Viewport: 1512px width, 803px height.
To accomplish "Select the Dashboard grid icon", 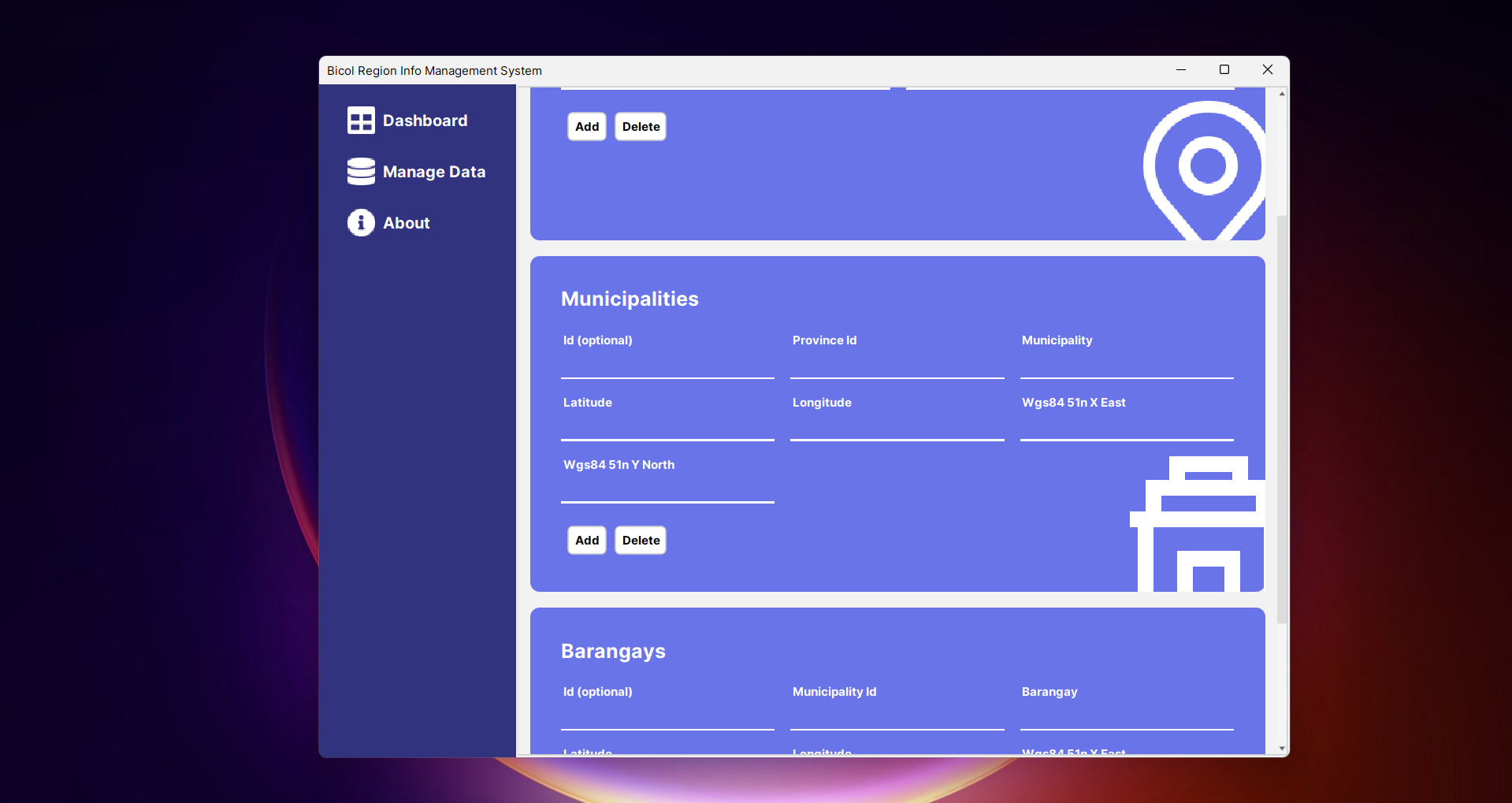I will pyautogui.click(x=361, y=120).
